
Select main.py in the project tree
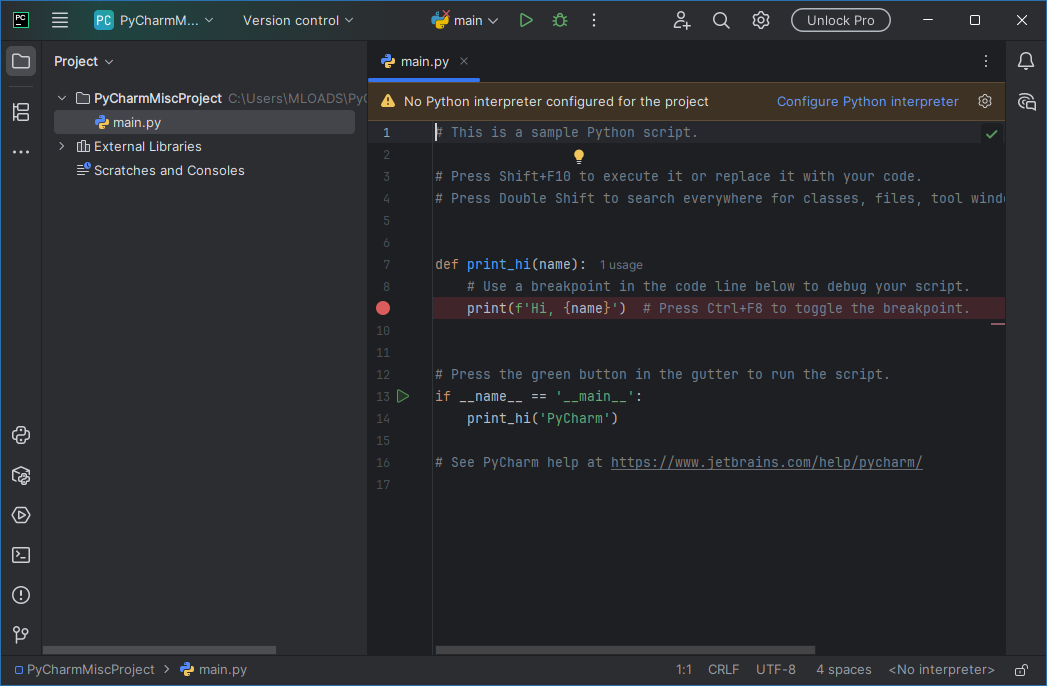coord(204,122)
